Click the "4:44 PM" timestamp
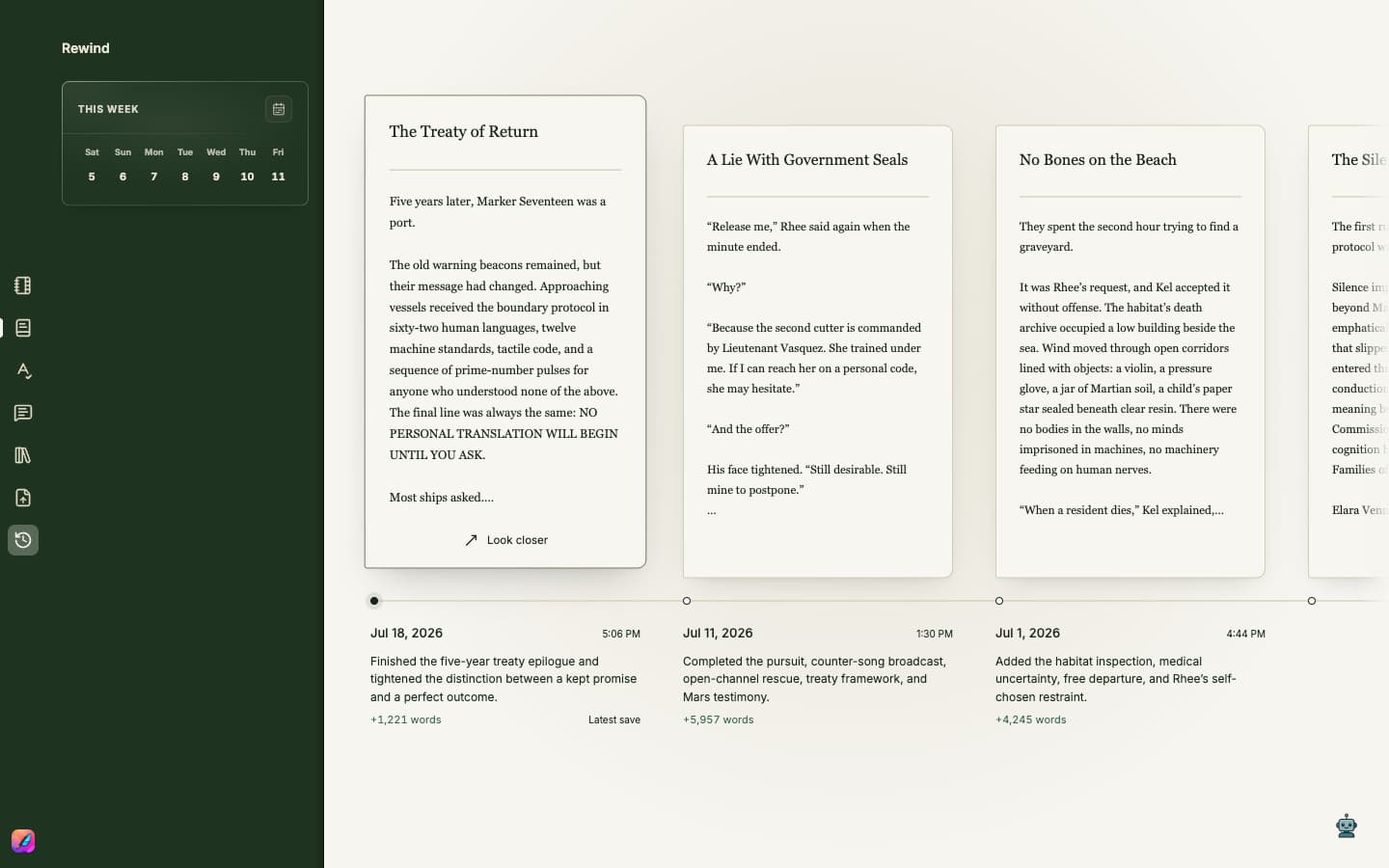The image size is (1389, 868). (x=1246, y=634)
